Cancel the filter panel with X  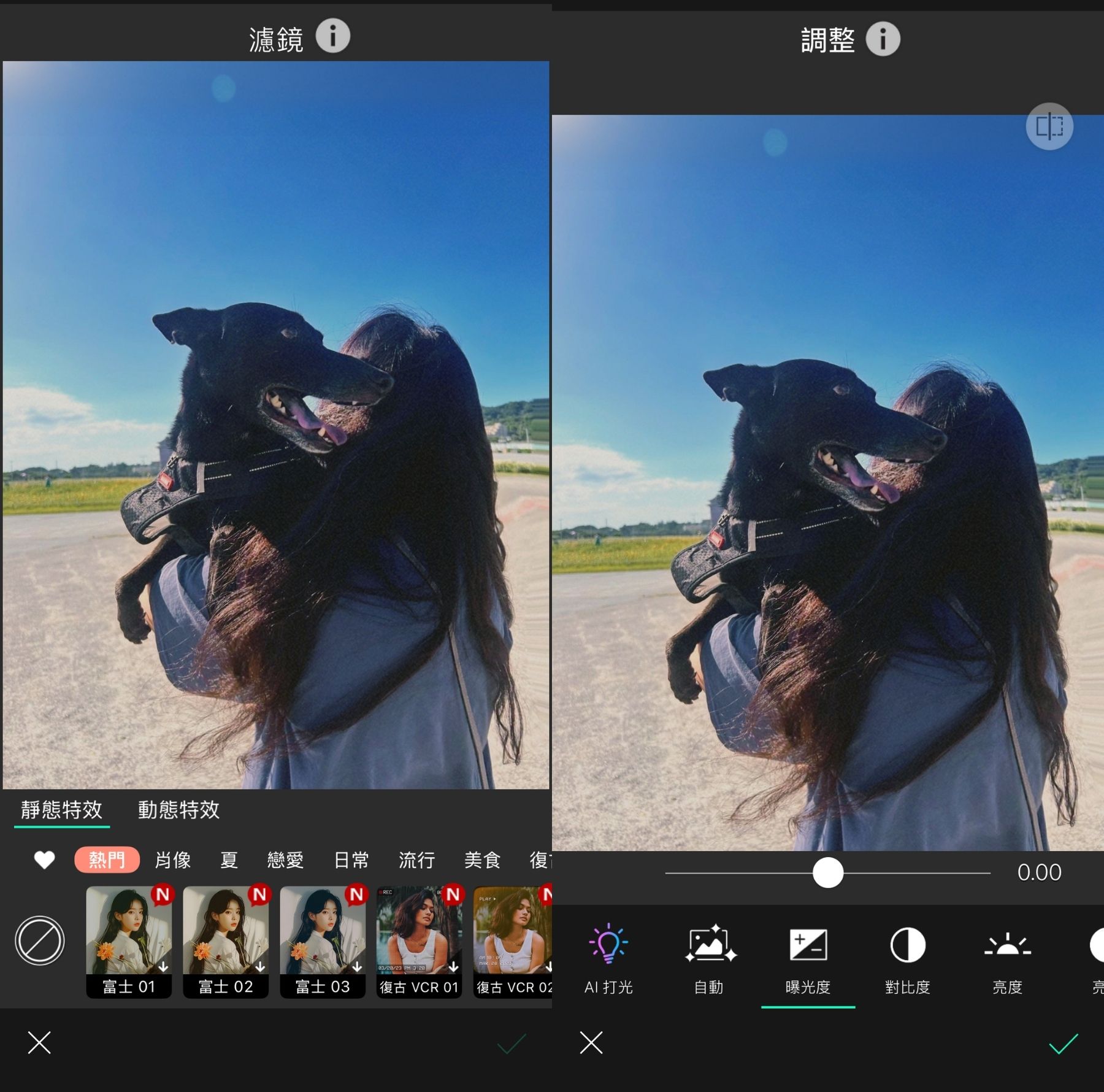(x=39, y=1042)
